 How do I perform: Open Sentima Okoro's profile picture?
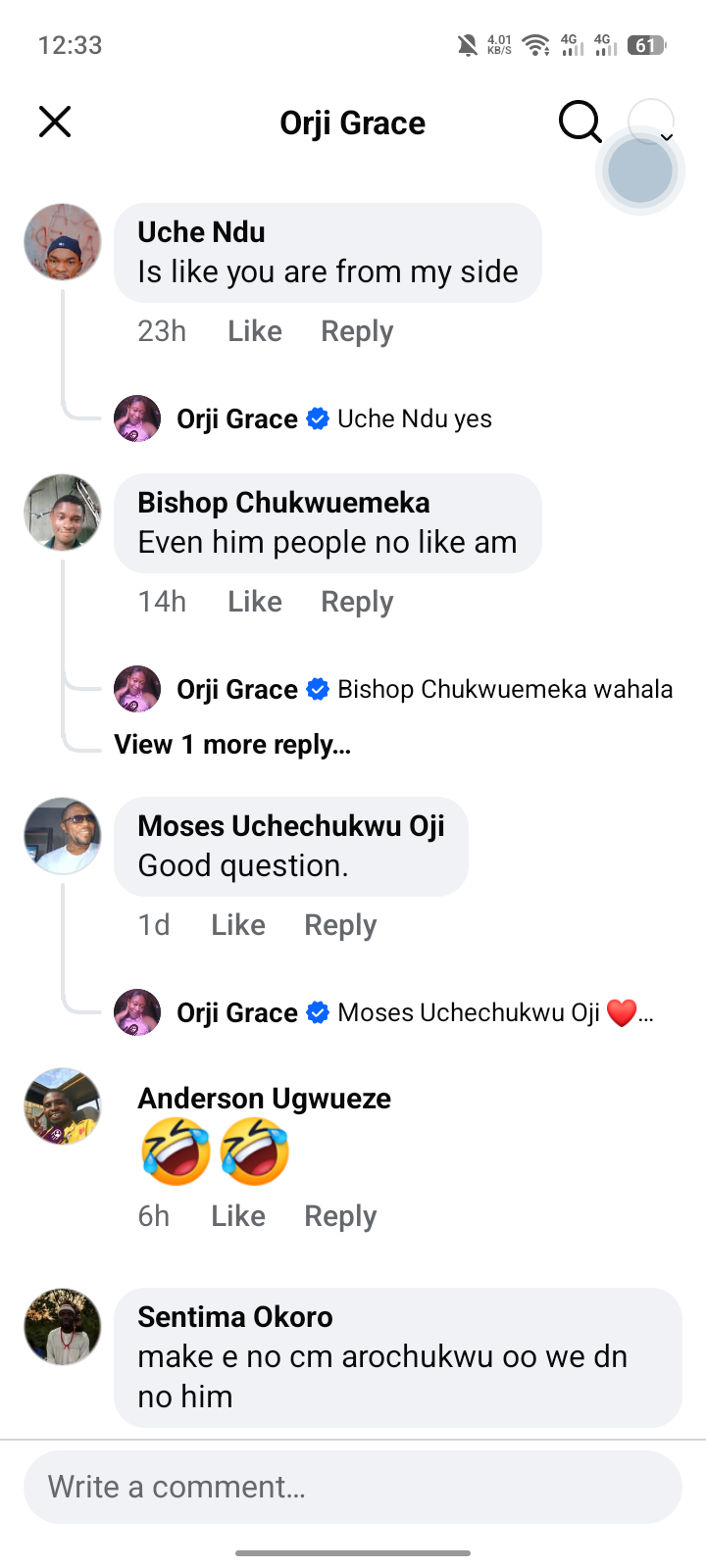click(x=63, y=1327)
